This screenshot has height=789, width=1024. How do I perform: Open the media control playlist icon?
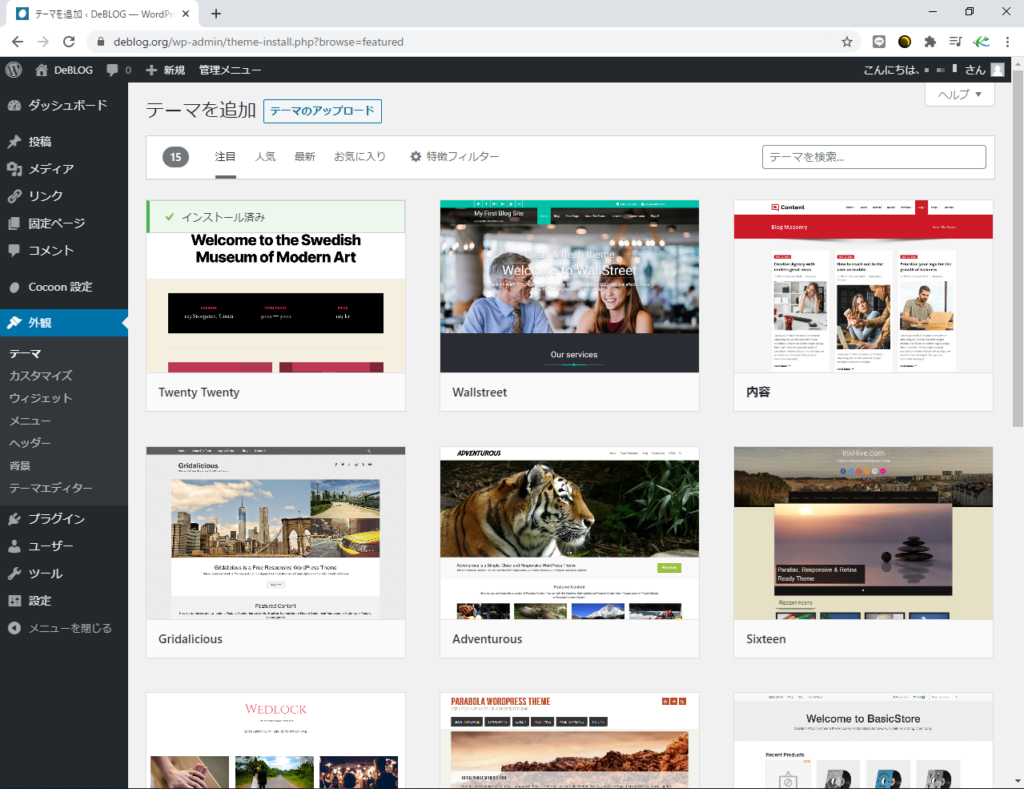tap(955, 42)
